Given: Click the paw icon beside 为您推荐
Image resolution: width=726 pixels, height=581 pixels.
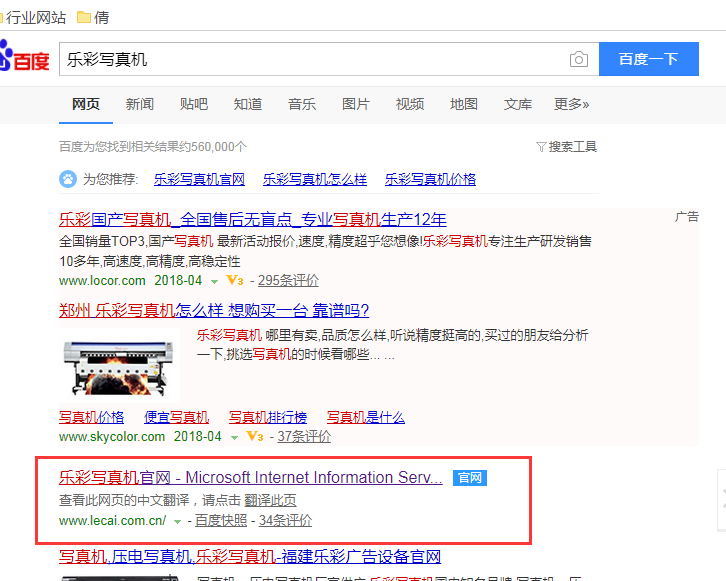Looking at the screenshot, I should click(x=68, y=180).
